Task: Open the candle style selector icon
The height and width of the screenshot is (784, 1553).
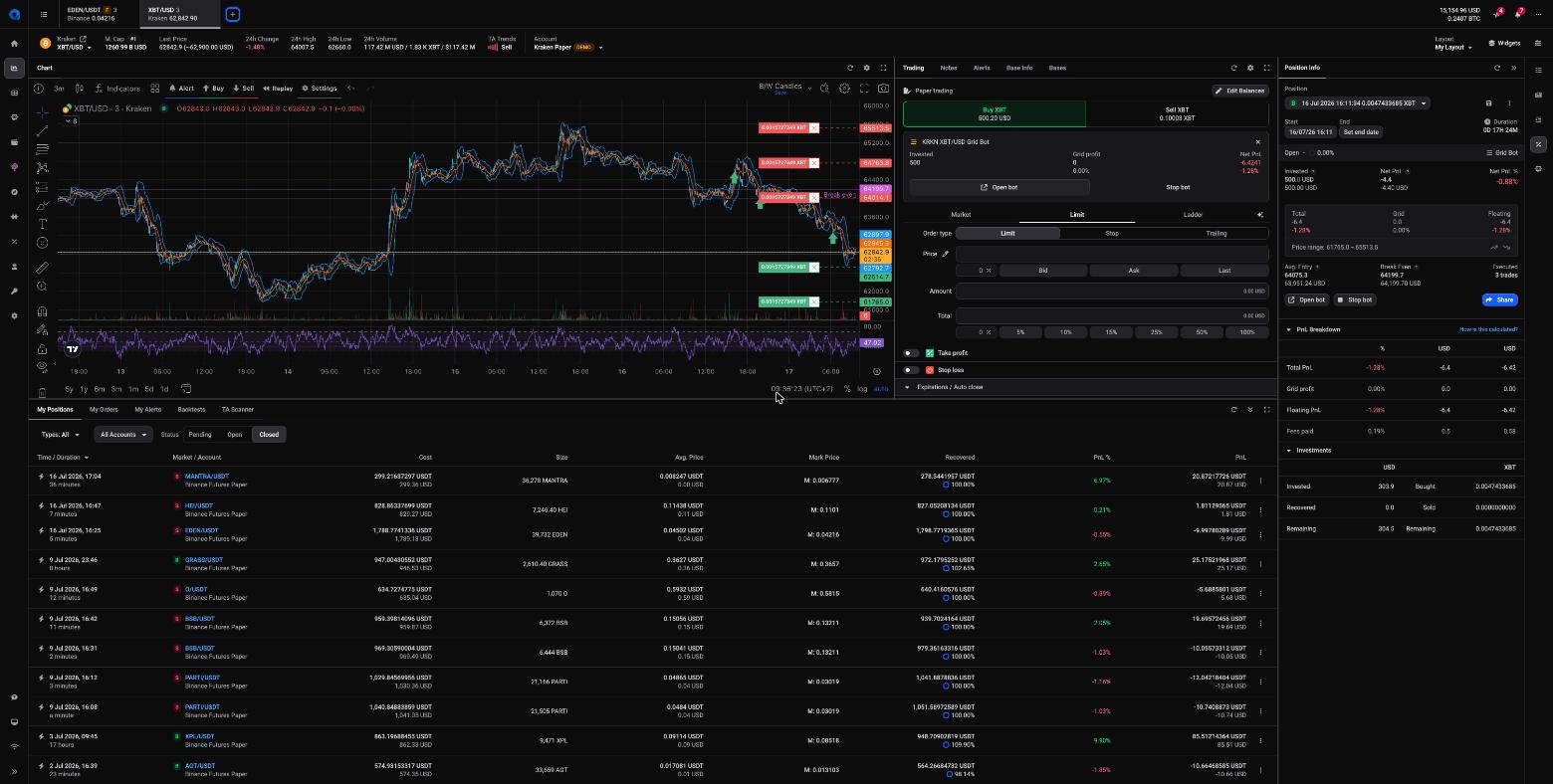Action: (x=80, y=89)
